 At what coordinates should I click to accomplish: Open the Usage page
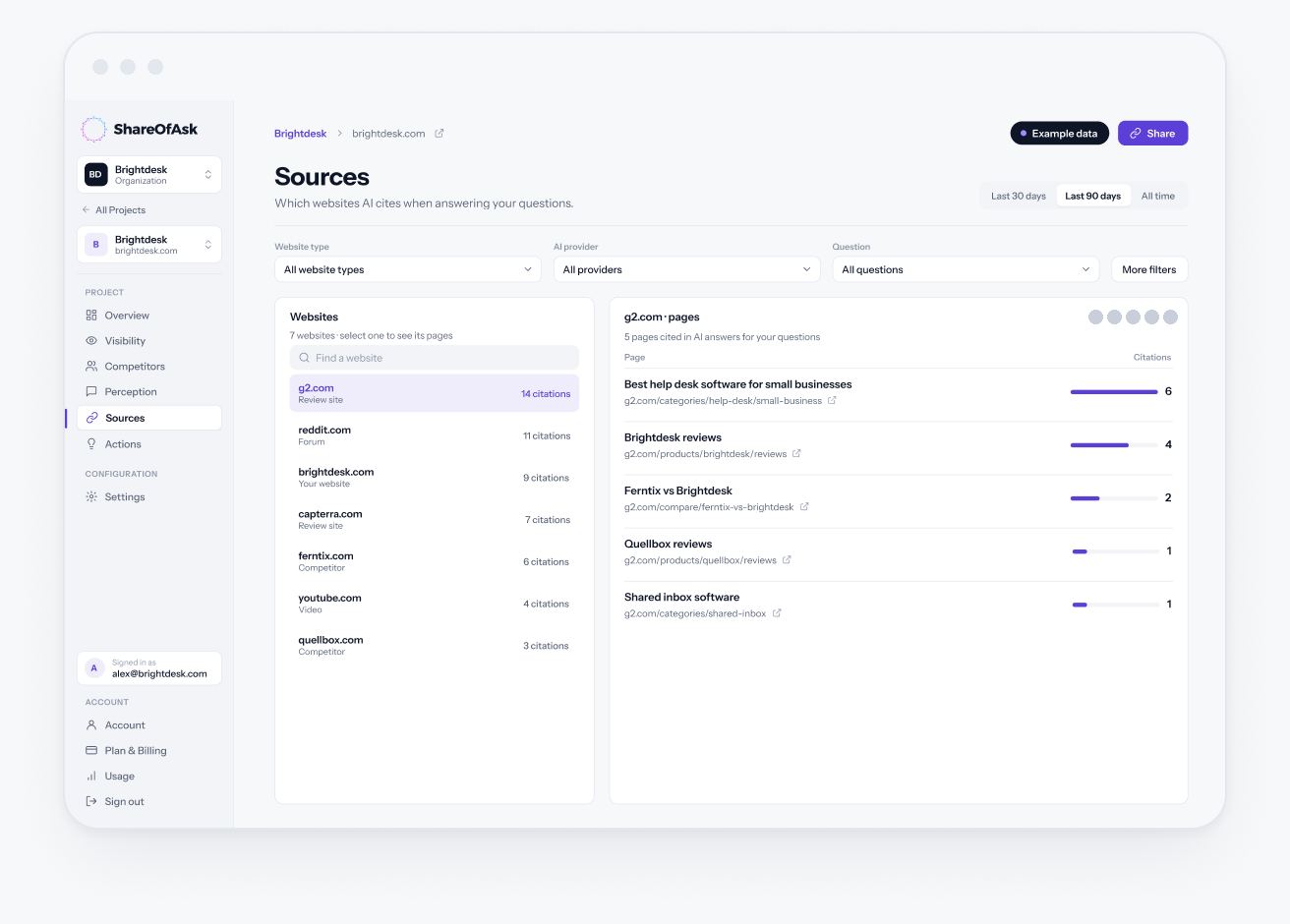[149, 777]
